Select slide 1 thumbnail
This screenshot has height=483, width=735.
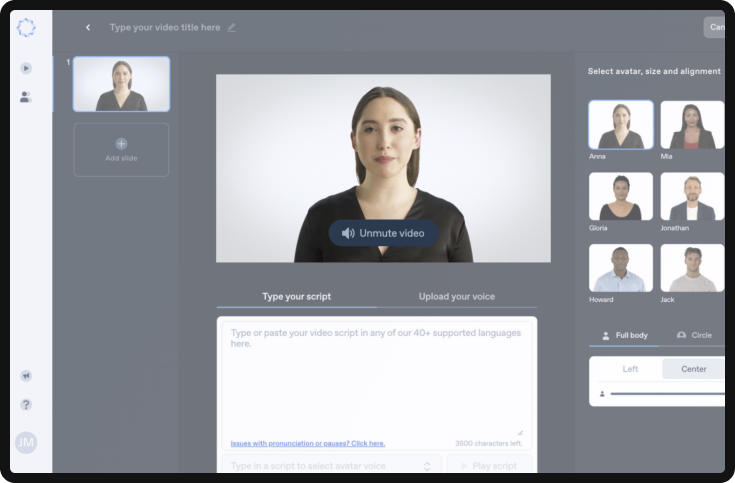click(x=121, y=84)
